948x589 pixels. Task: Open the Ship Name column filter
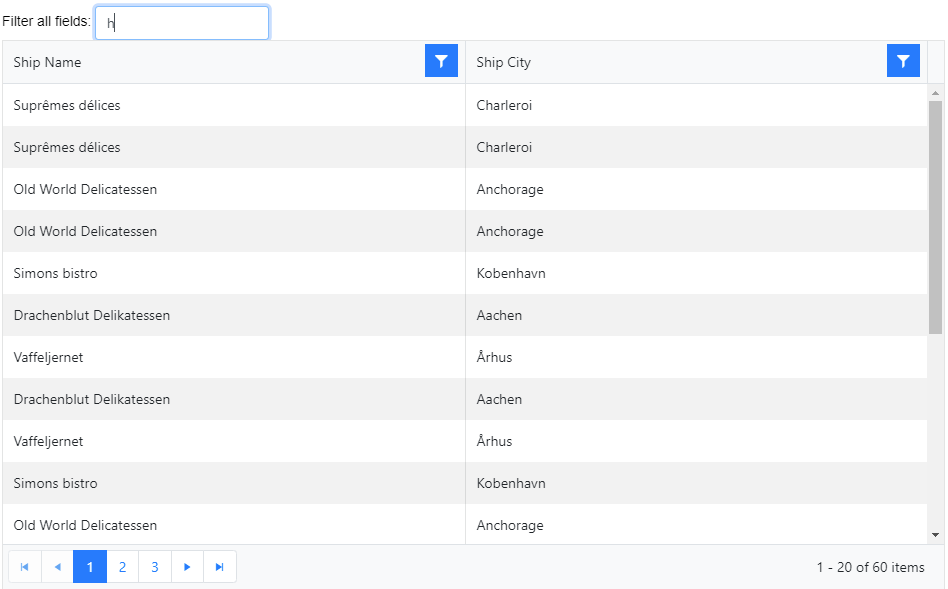click(441, 61)
